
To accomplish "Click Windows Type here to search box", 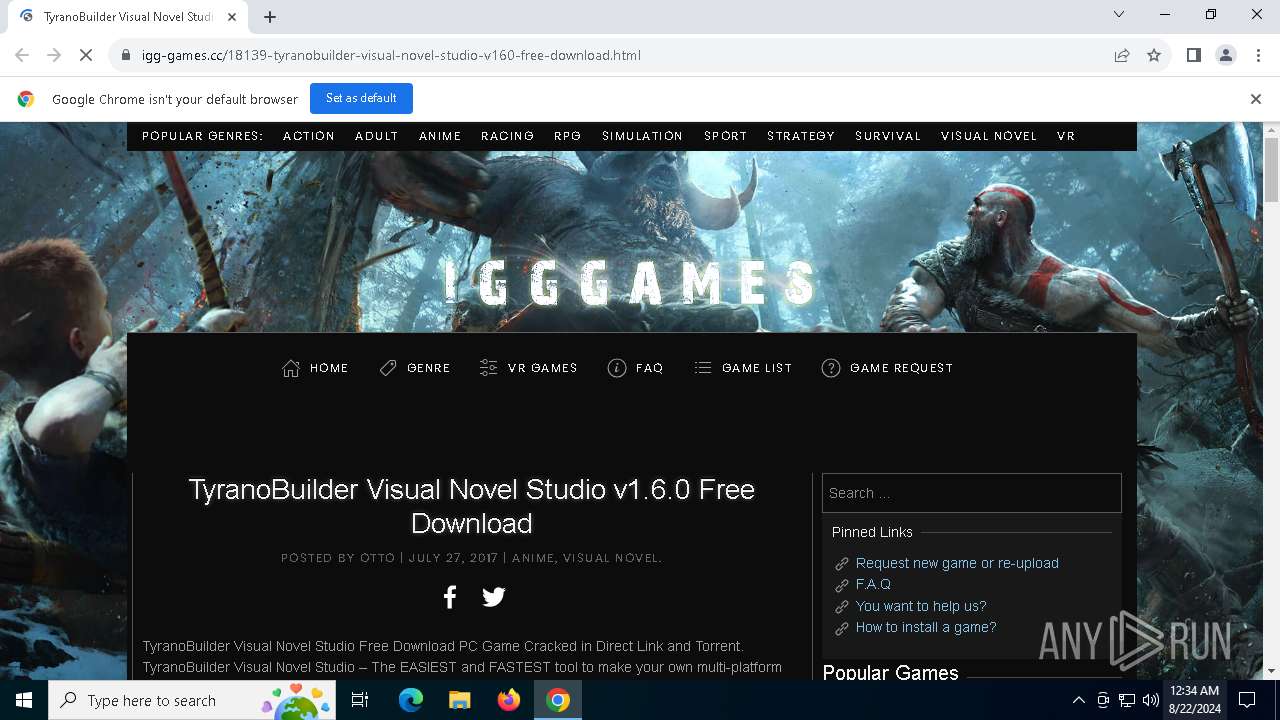I will 192,700.
